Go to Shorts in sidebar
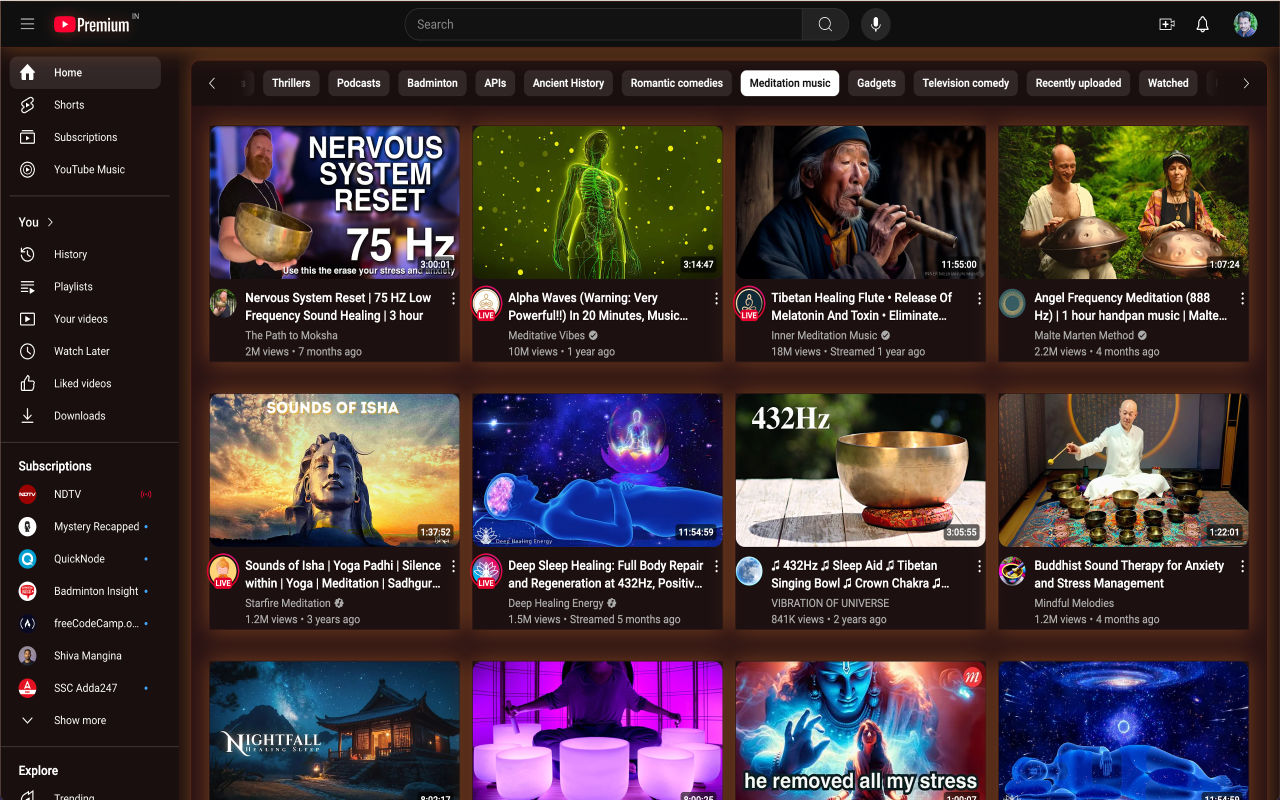Screen dimensions: 1280x800 tap(85, 105)
